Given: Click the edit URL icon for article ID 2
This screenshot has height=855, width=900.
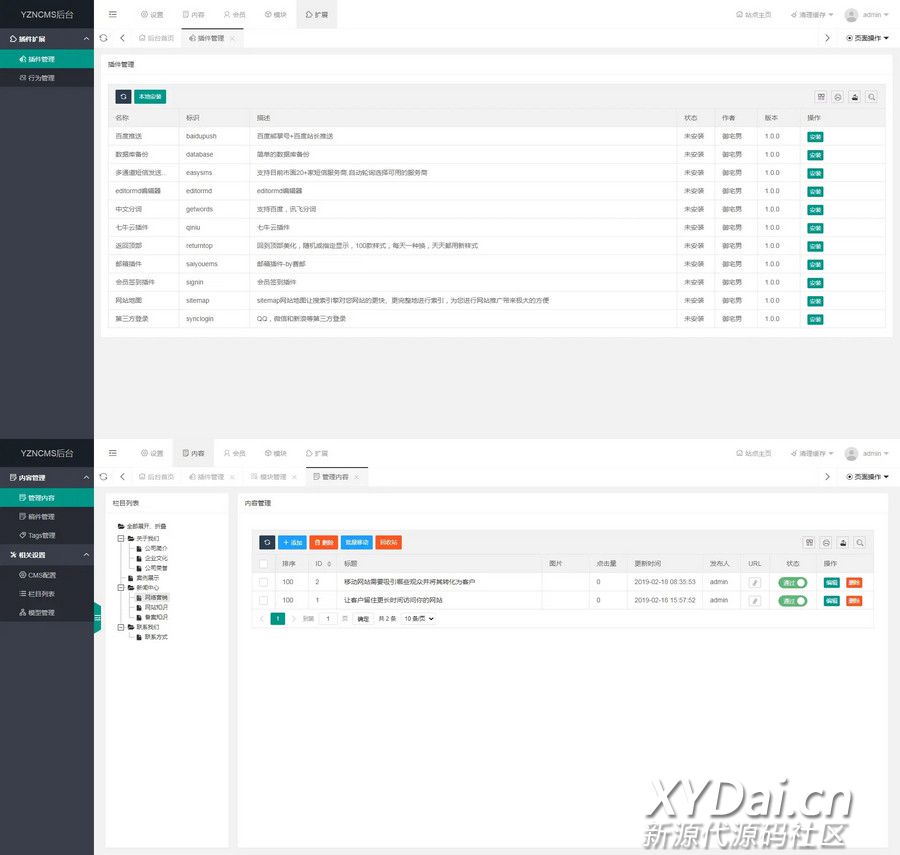Looking at the screenshot, I should 755,582.
